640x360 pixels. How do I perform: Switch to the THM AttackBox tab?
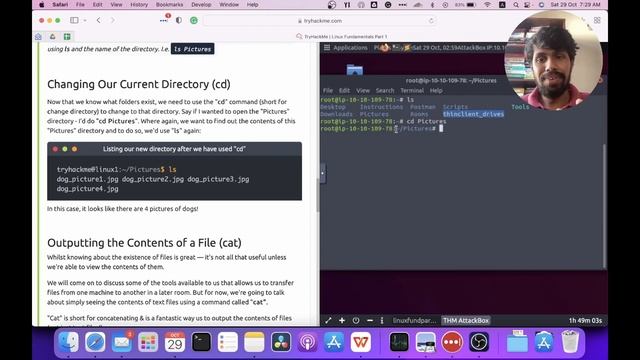[466, 320]
